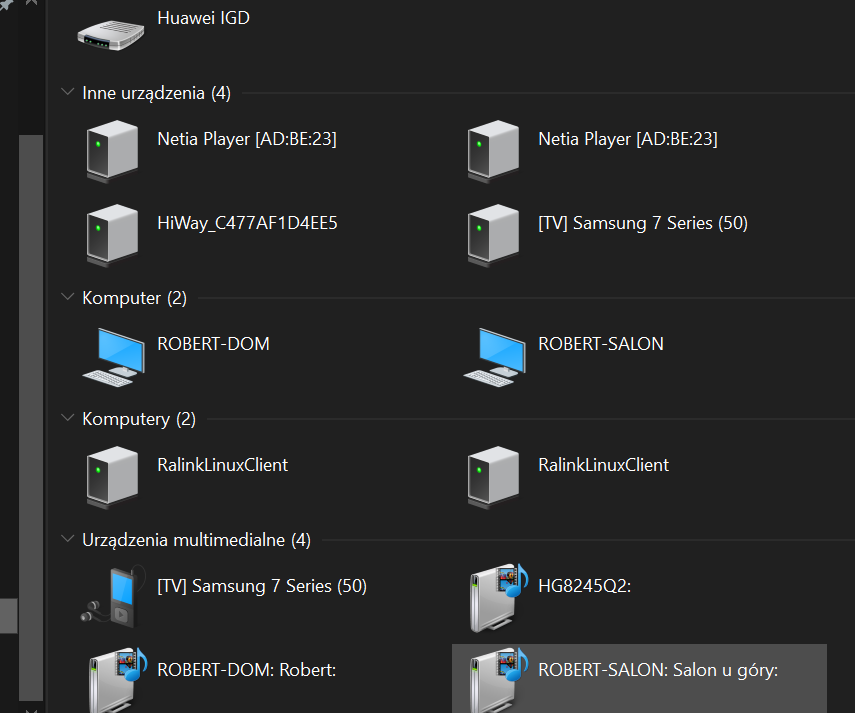
Task: Select the ROBERT-SALON computer monitor icon
Action: pyautogui.click(x=495, y=357)
